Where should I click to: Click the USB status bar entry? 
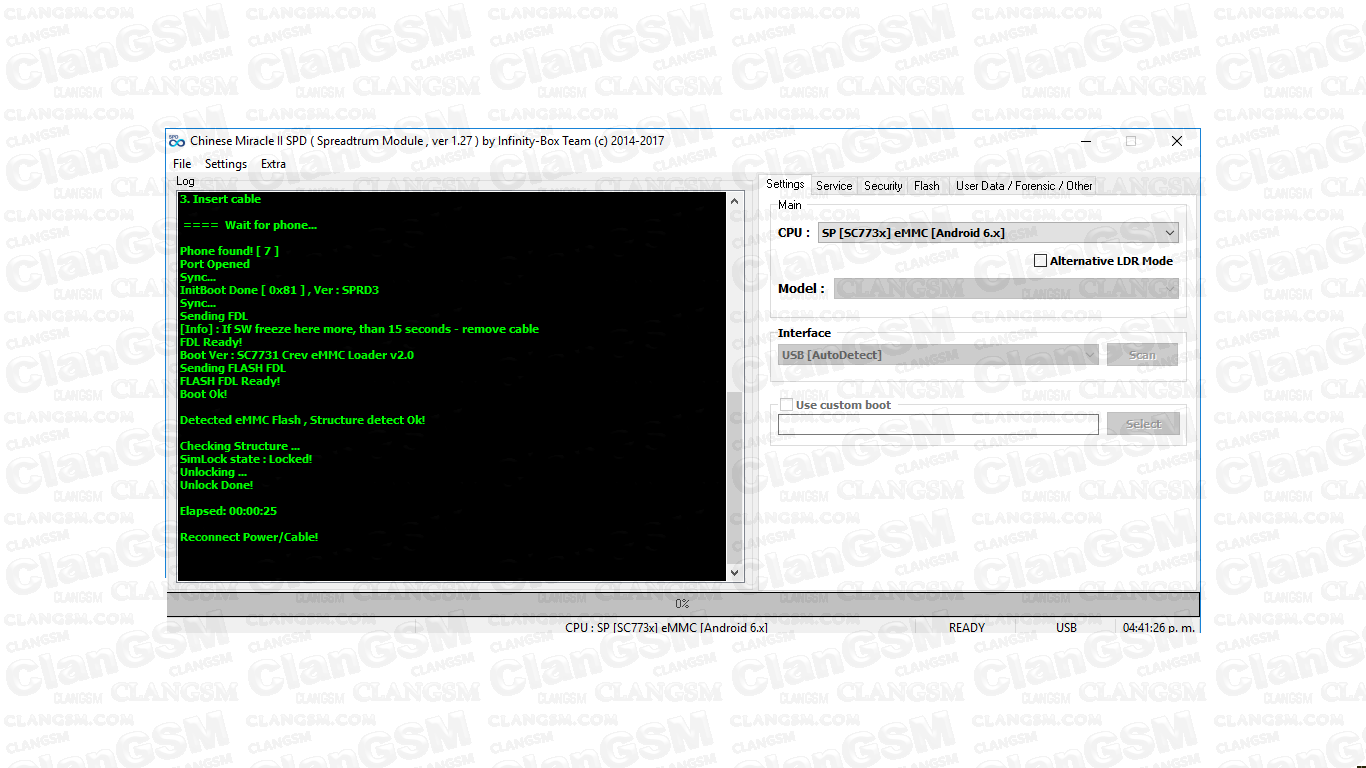pyautogui.click(x=1066, y=628)
